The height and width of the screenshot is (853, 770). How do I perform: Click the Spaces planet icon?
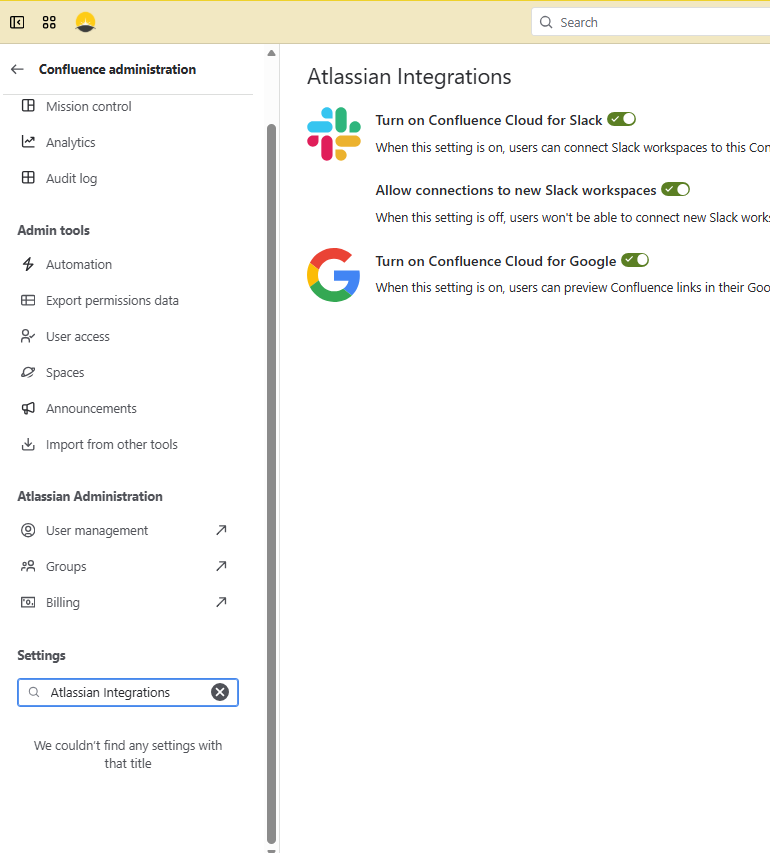28,372
